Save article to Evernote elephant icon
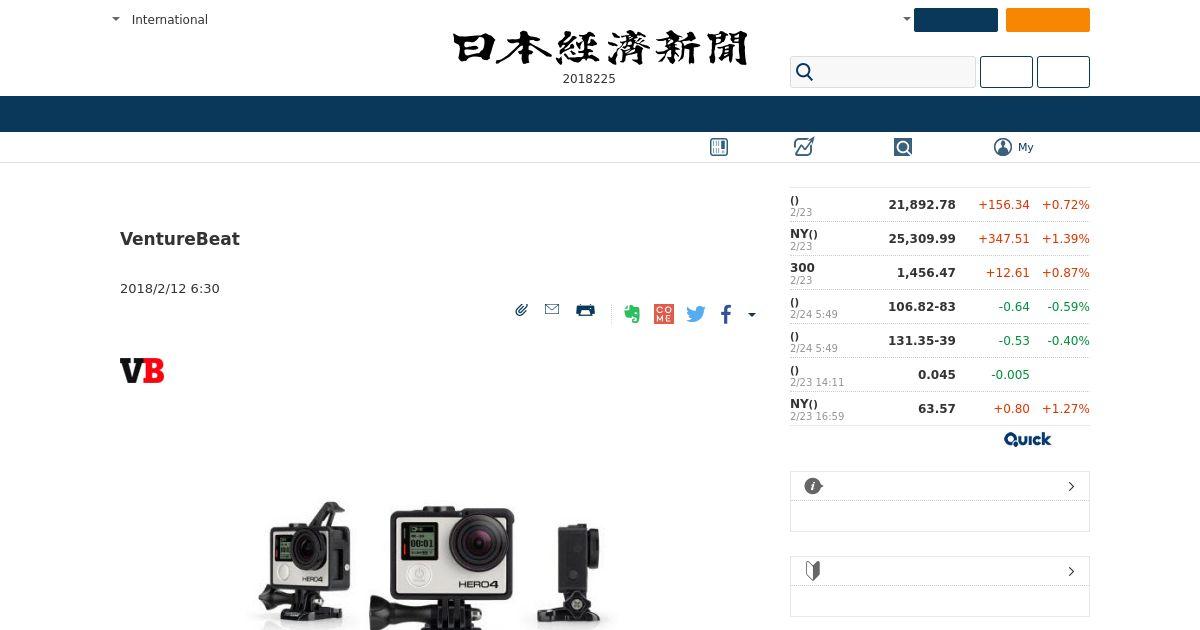This screenshot has height=630, width=1200. click(x=631, y=314)
